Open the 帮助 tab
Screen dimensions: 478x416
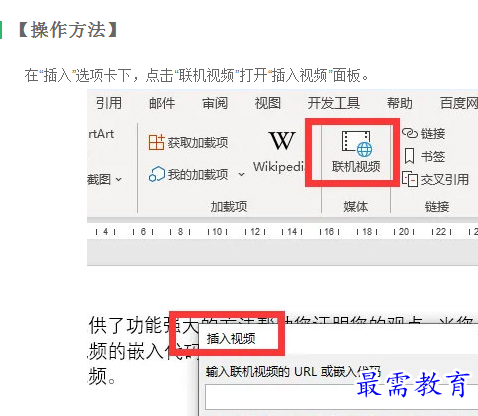(400, 103)
